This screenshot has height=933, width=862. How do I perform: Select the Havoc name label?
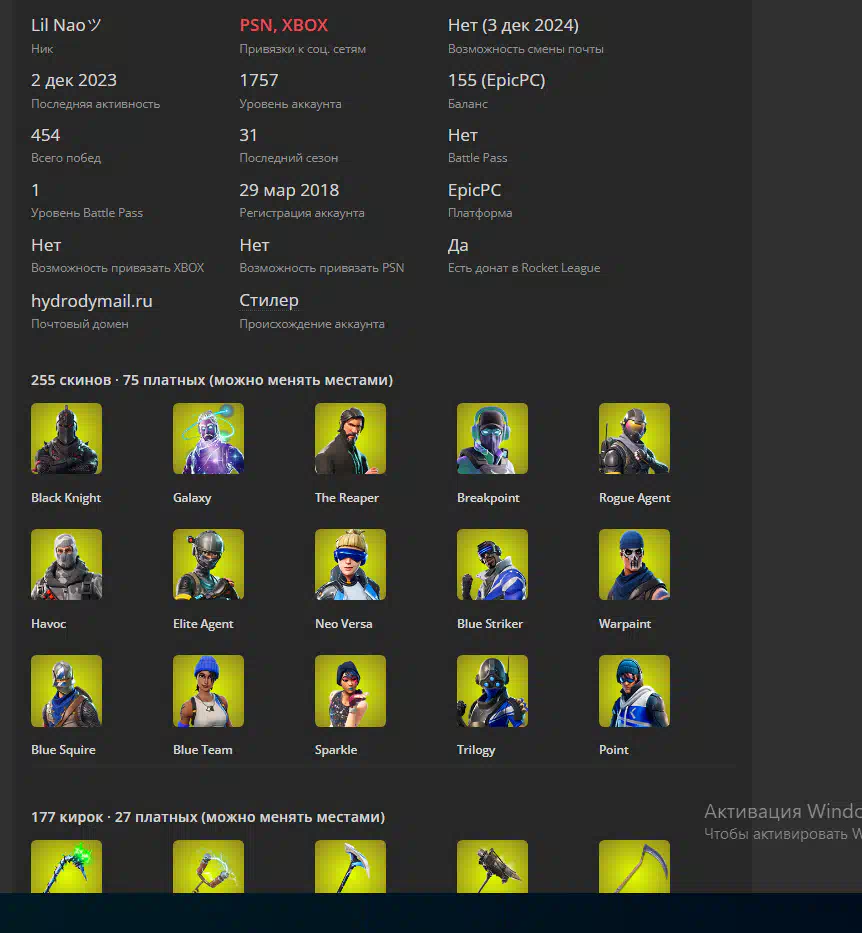click(48, 624)
